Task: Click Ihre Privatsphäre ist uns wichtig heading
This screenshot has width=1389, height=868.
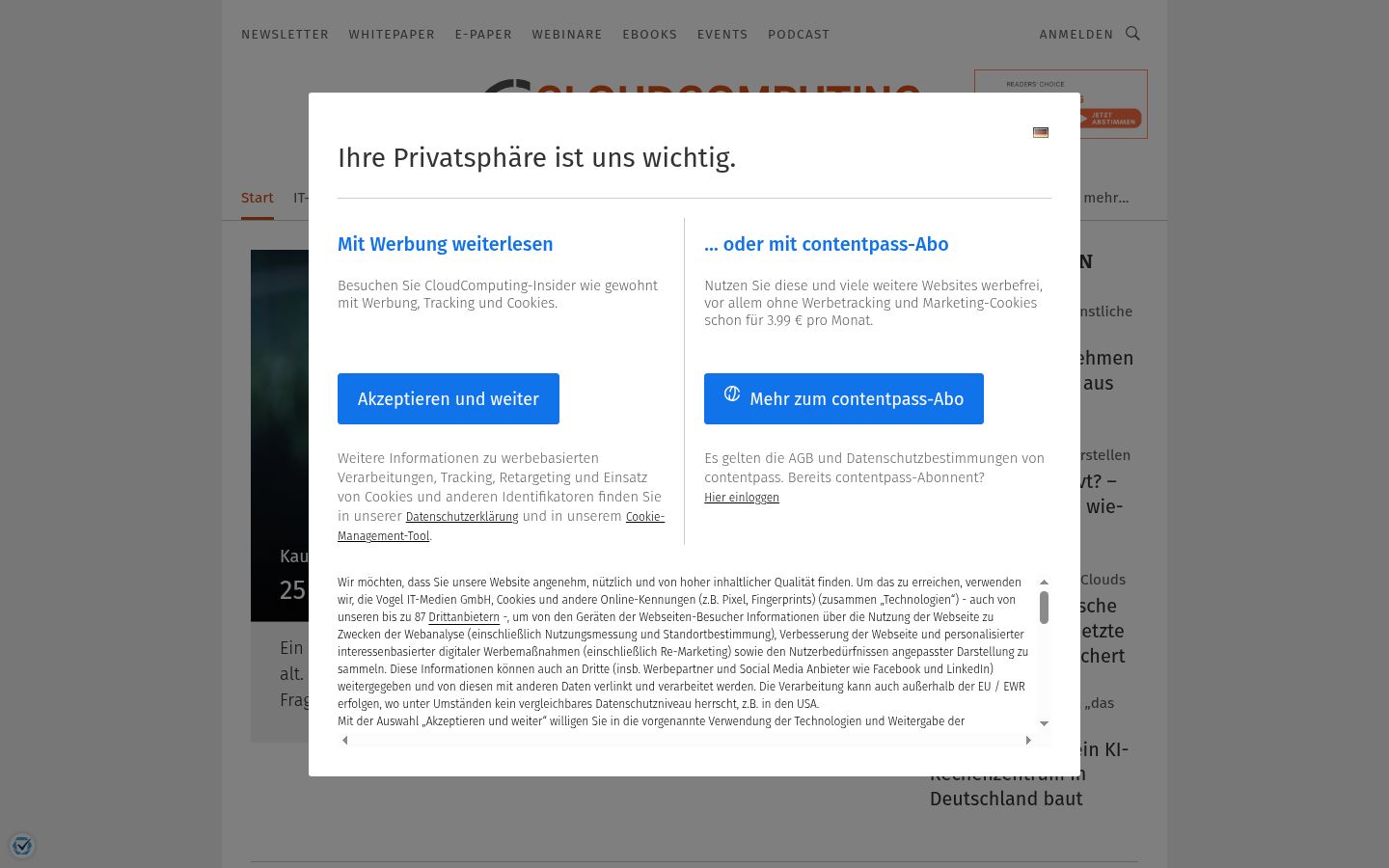Action: (x=536, y=157)
